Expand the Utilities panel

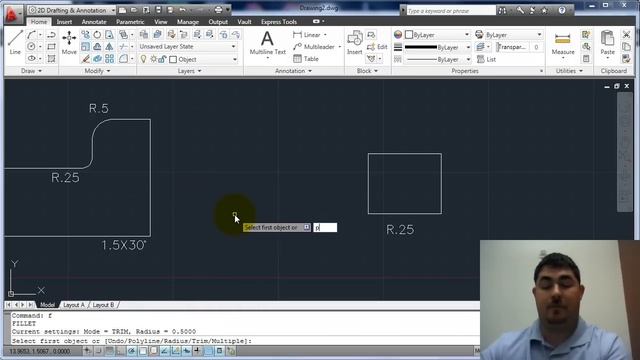569,71
